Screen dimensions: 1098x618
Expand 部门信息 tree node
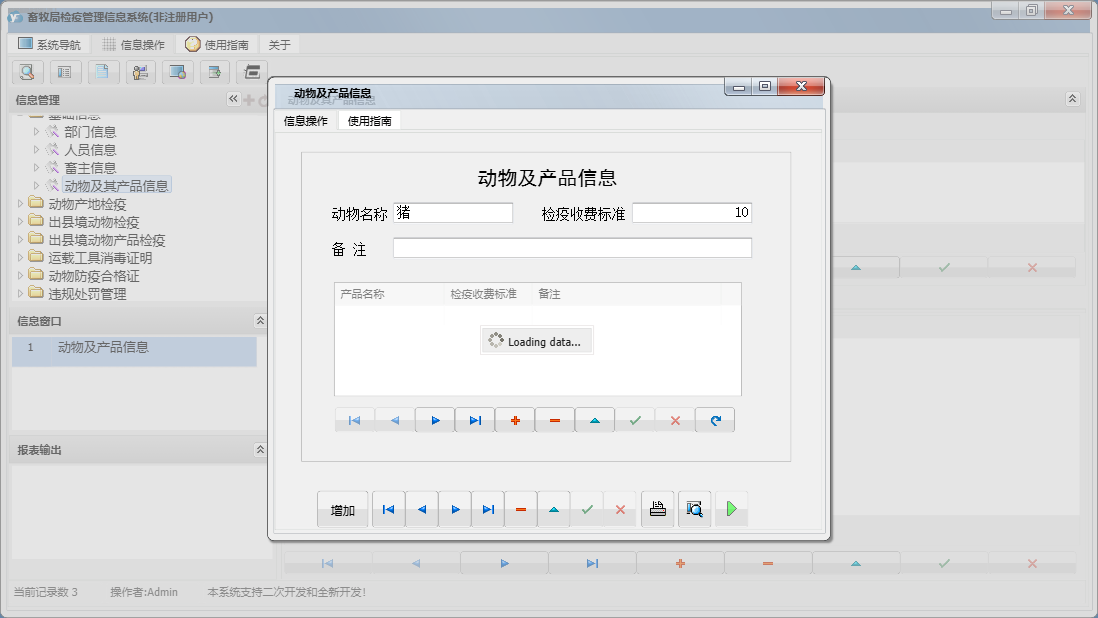[x=36, y=131]
